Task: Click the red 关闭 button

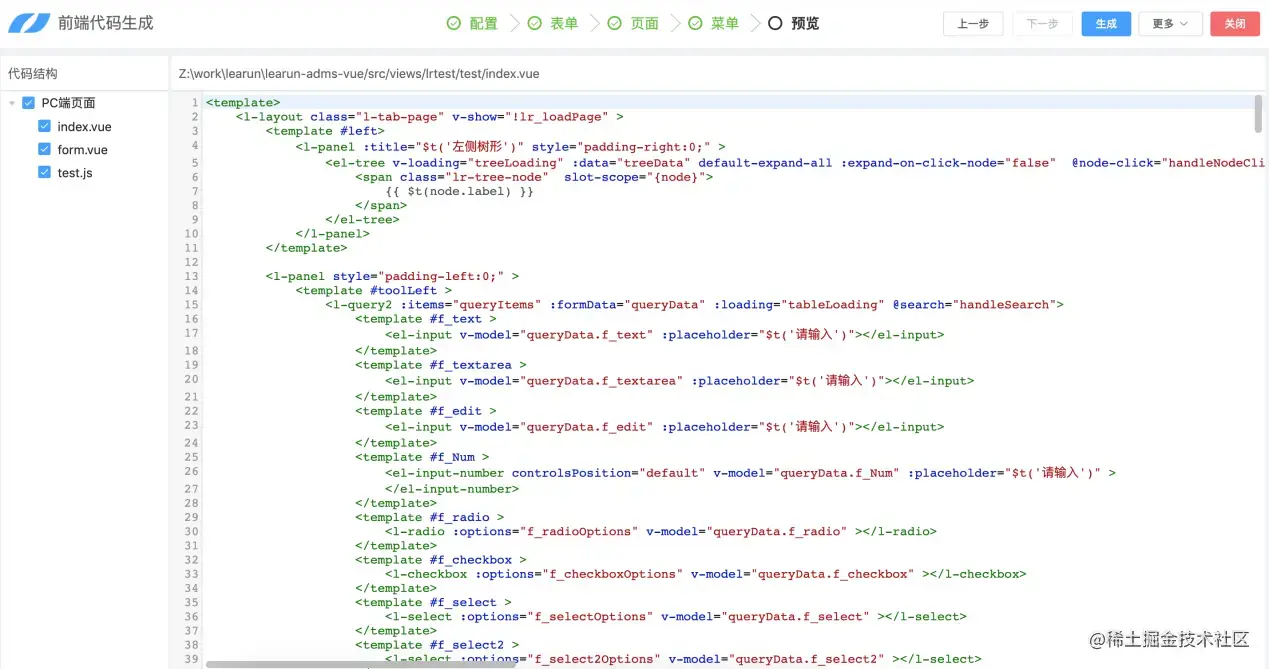Action: [x=1235, y=24]
